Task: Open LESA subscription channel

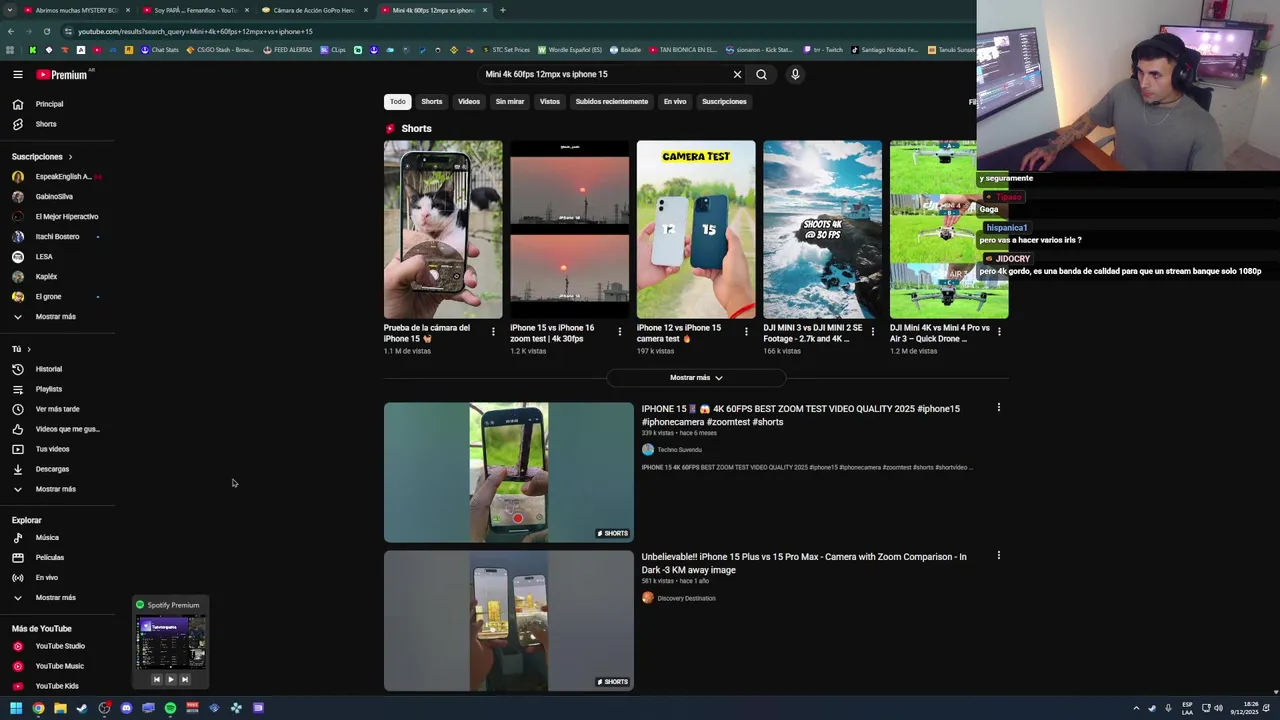Action: click(44, 257)
